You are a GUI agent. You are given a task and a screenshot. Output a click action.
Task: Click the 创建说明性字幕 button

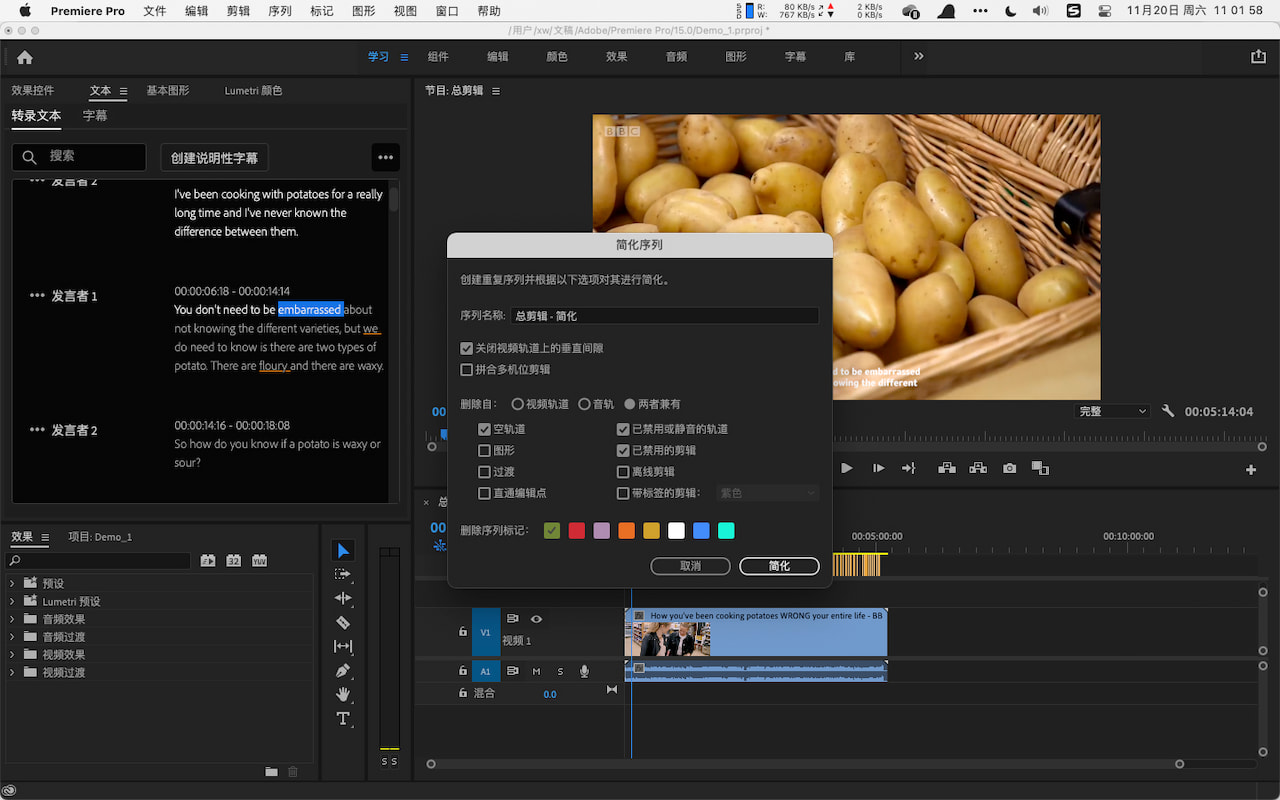click(x=214, y=157)
